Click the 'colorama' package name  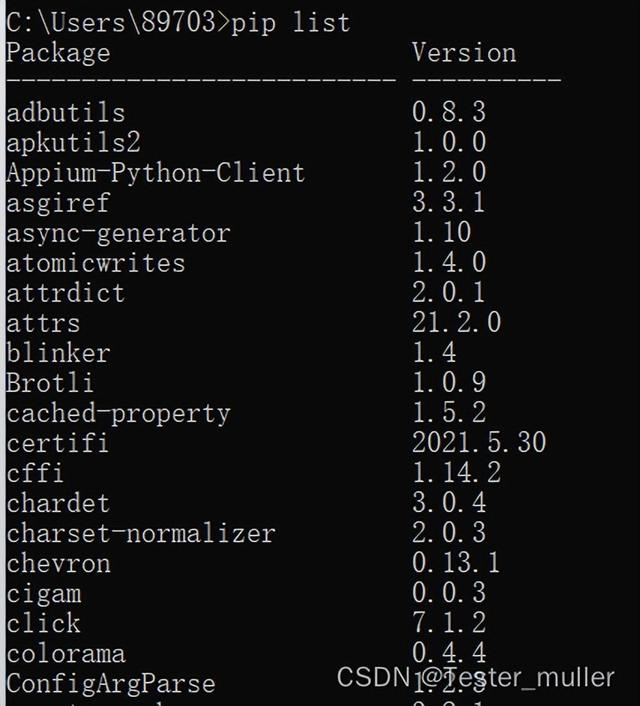pyautogui.click(x=66, y=654)
